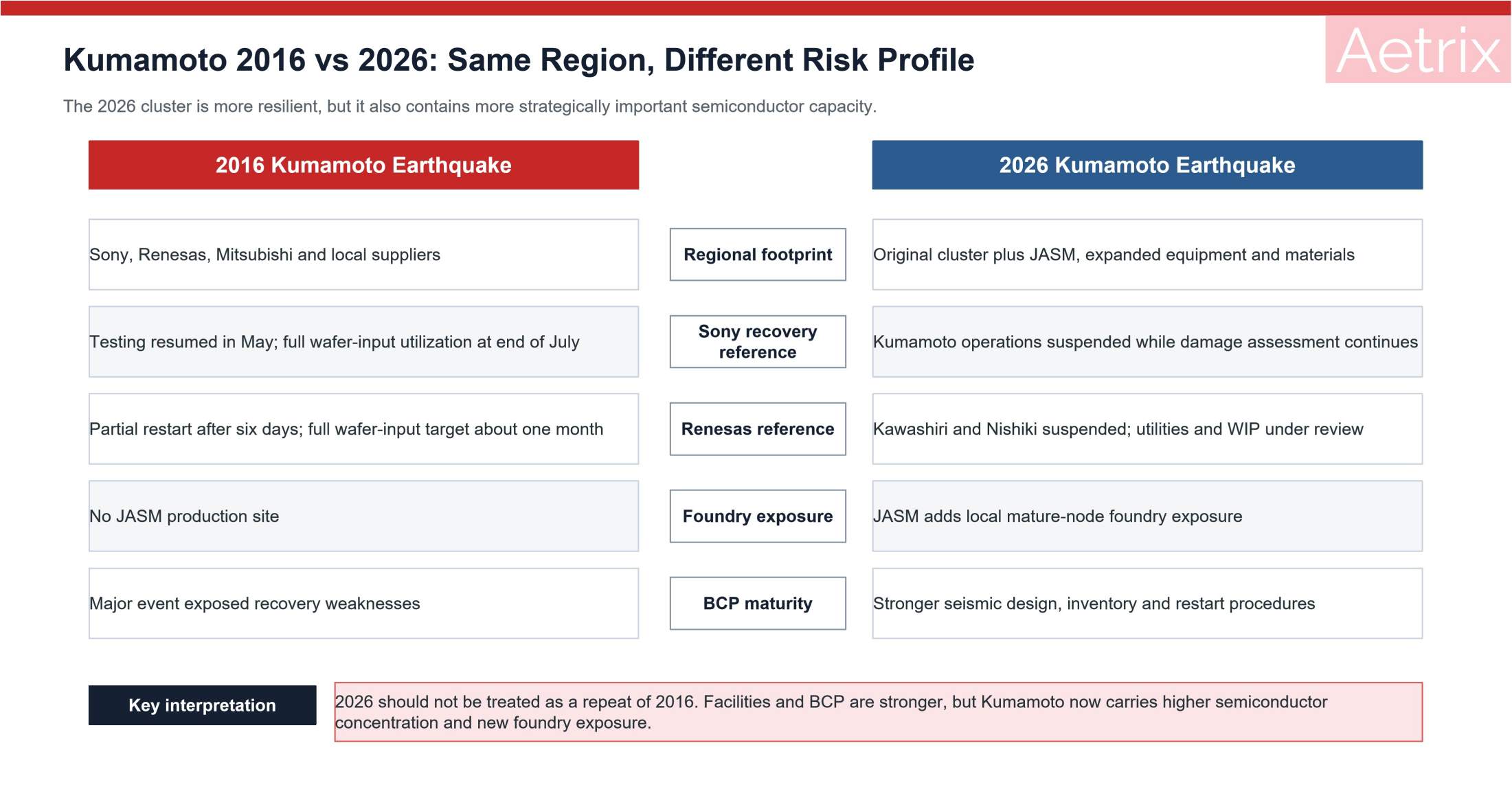
Task: Select 'Kawashiri and Nishiki suspended' cell
Action: coord(1147,429)
